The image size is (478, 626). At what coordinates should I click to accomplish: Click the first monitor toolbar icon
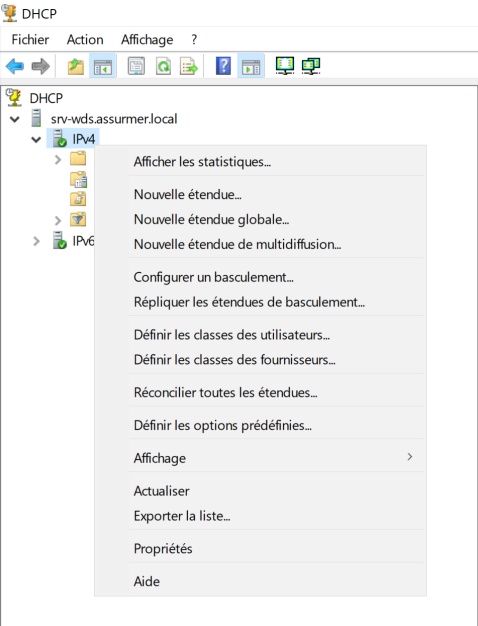click(x=285, y=65)
